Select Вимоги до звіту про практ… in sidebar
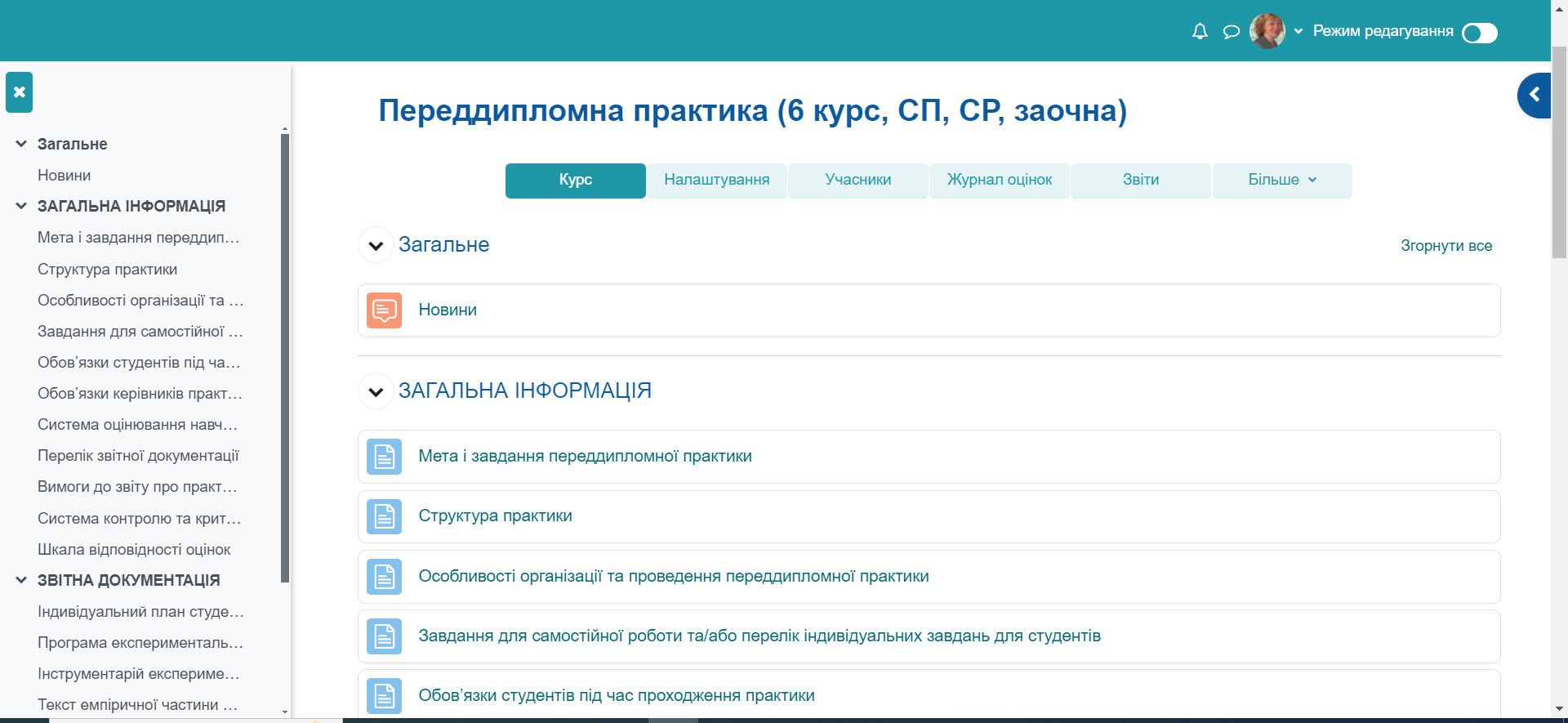The image size is (1568, 723). click(x=137, y=486)
